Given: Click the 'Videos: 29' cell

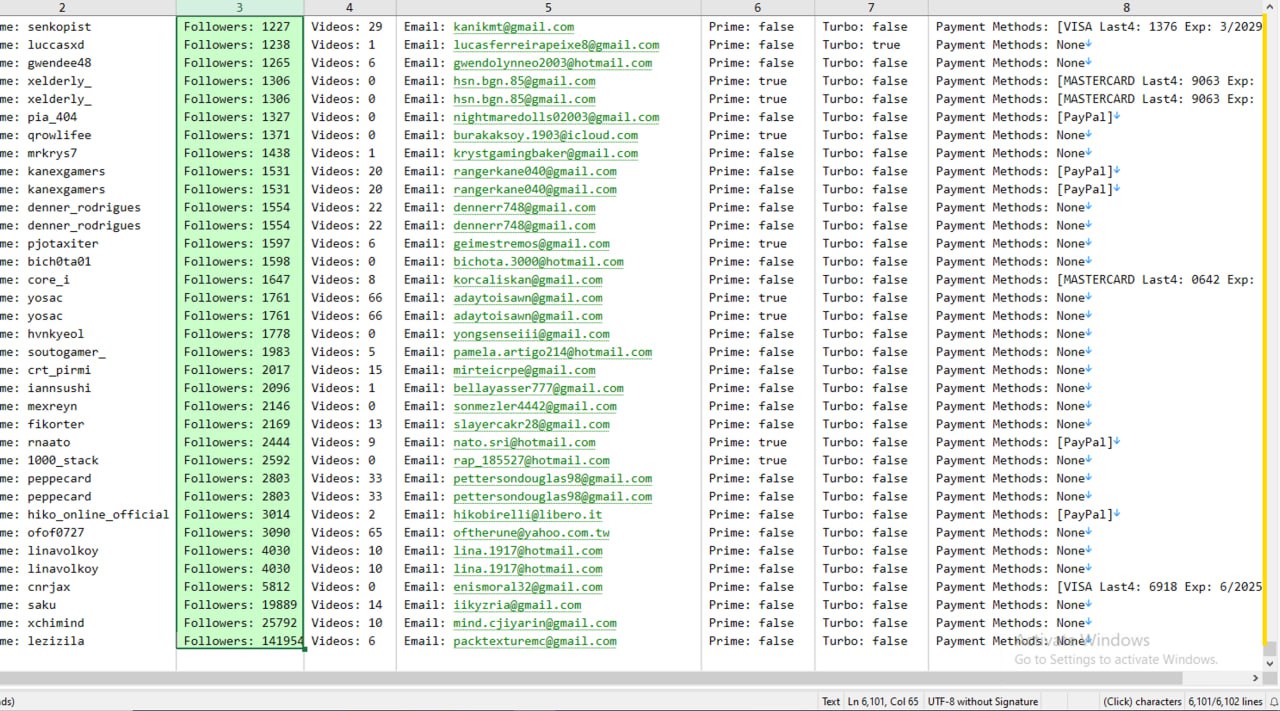Looking at the screenshot, I should pos(350,27).
